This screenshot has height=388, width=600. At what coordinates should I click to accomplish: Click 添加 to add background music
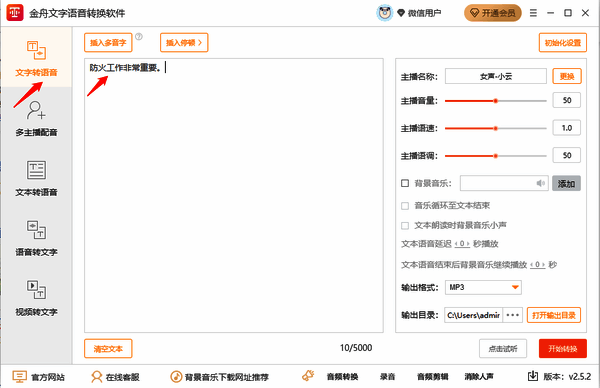click(566, 183)
